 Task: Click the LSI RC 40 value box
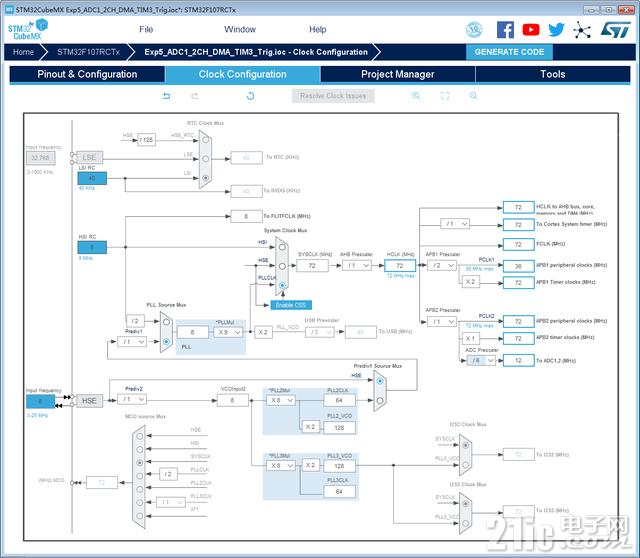click(92, 178)
